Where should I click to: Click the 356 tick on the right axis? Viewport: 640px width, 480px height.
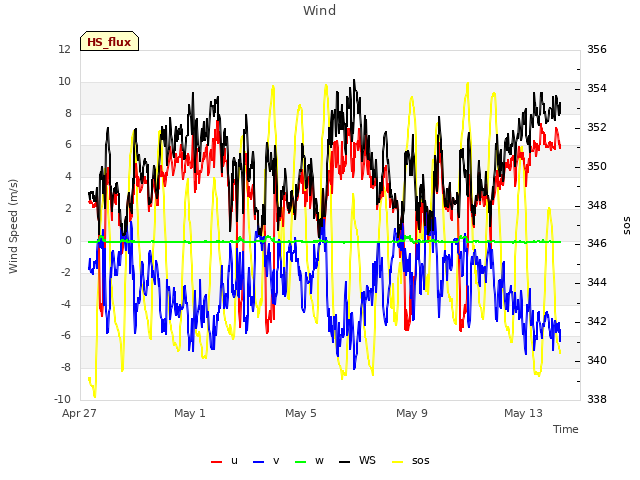pos(597,49)
